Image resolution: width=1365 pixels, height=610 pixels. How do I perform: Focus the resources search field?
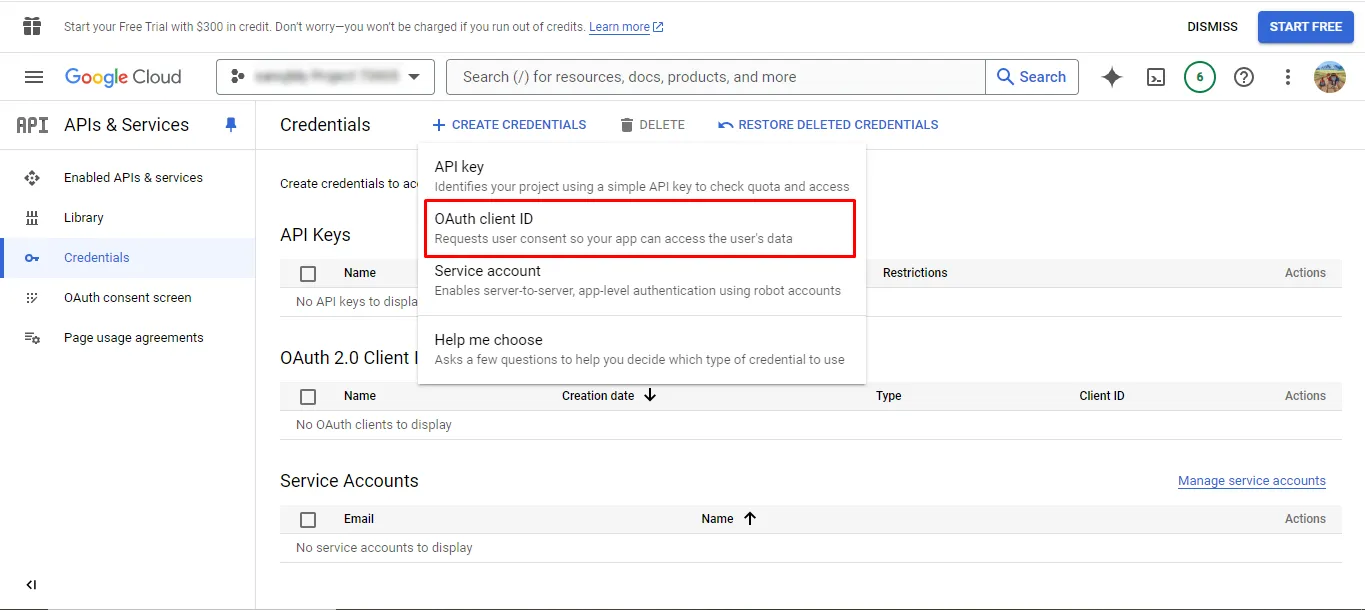tap(716, 77)
